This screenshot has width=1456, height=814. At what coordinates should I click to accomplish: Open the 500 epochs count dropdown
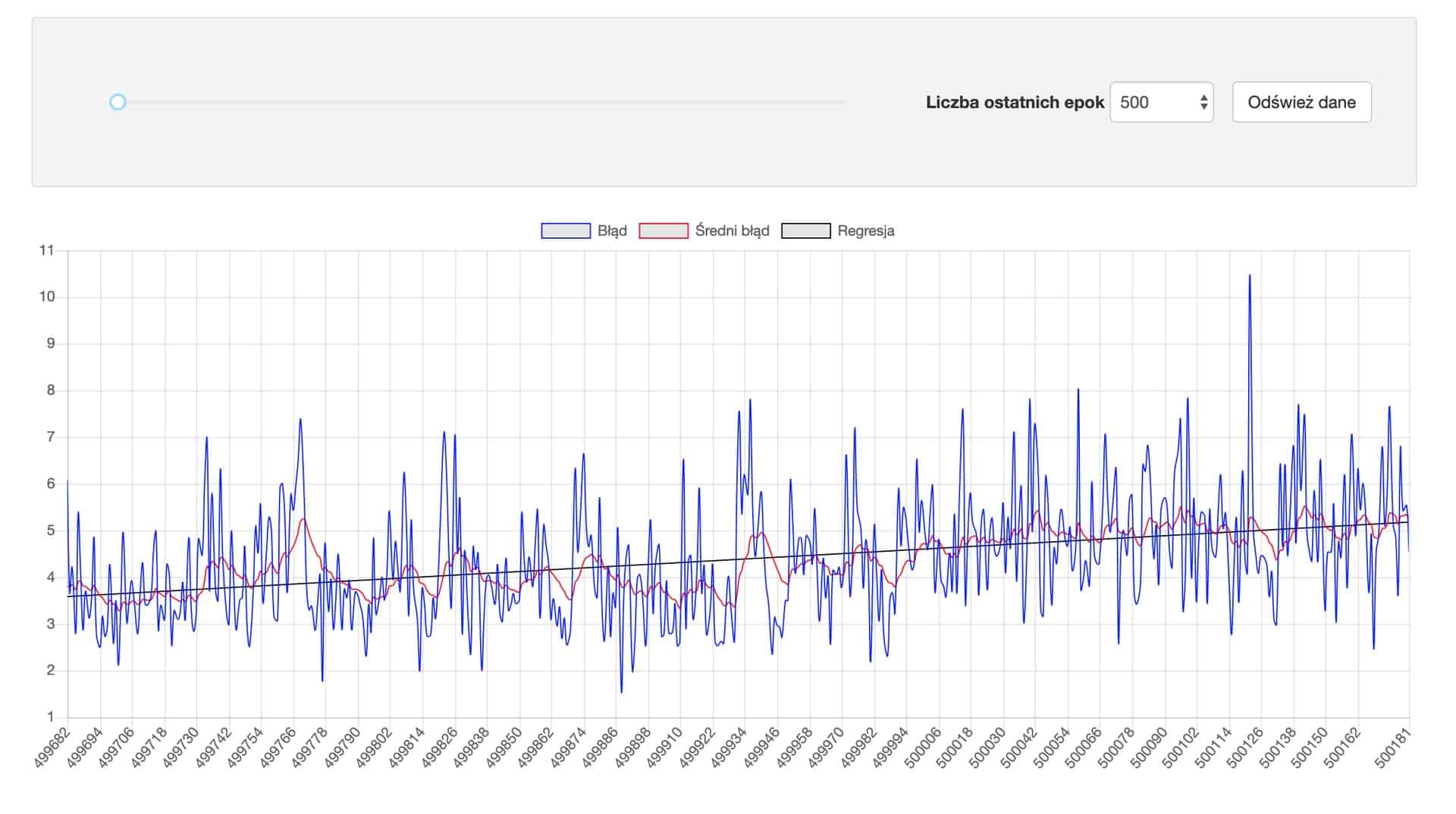point(1161,102)
